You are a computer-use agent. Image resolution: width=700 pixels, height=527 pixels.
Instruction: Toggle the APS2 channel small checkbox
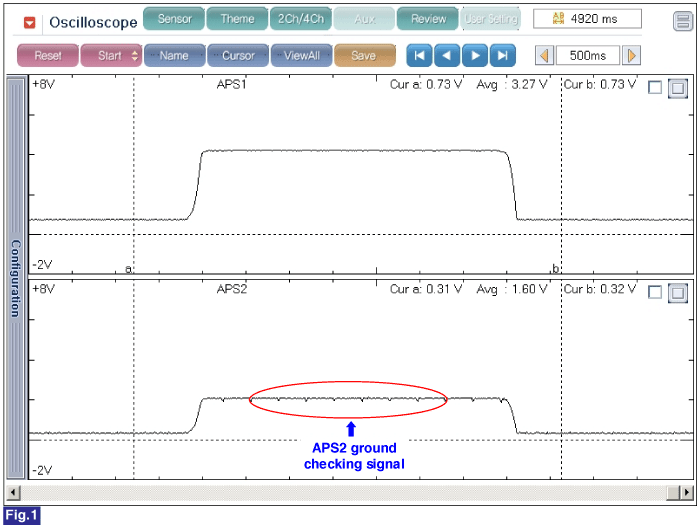tap(654, 293)
